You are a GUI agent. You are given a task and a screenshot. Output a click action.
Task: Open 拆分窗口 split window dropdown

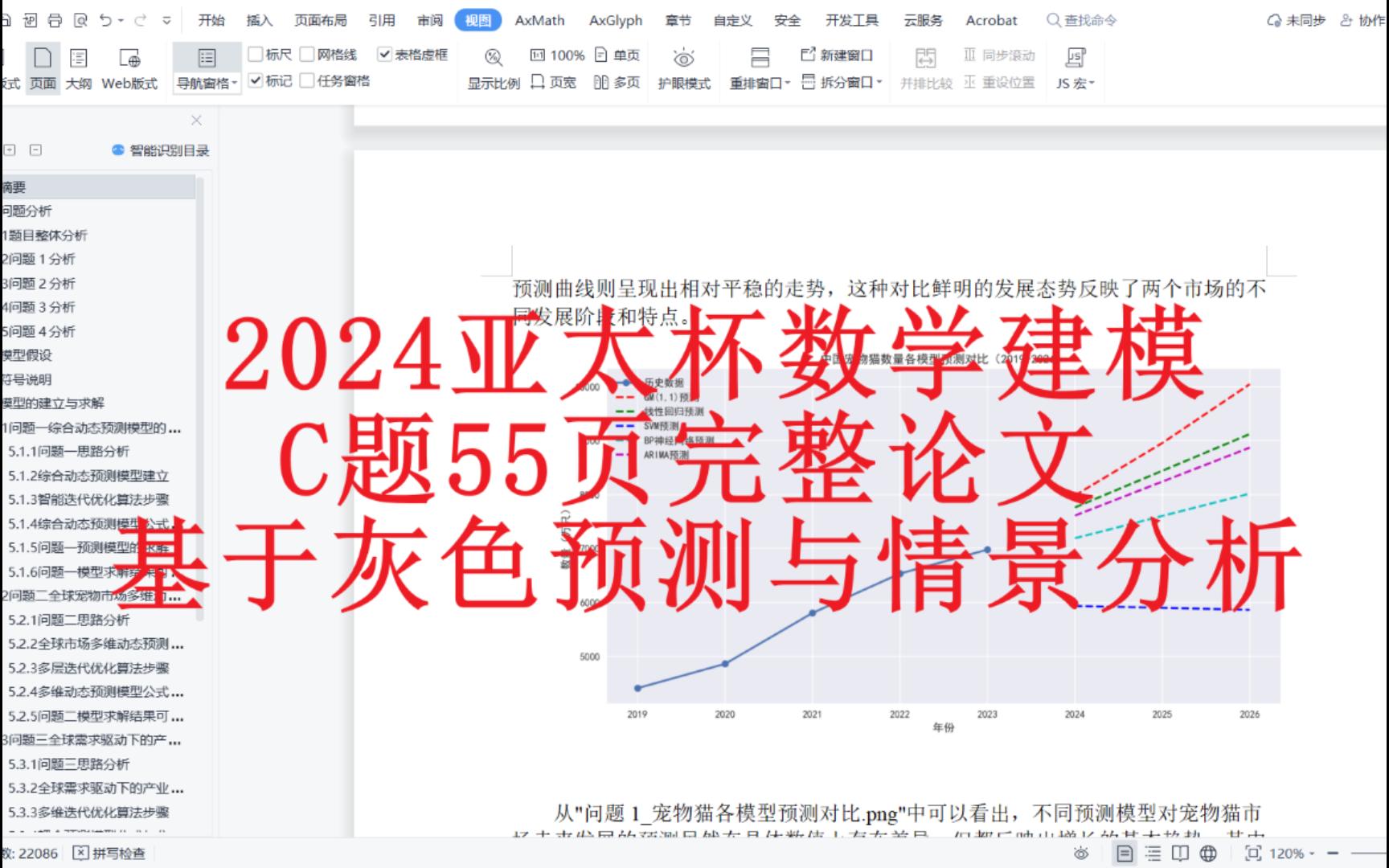(843, 82)
